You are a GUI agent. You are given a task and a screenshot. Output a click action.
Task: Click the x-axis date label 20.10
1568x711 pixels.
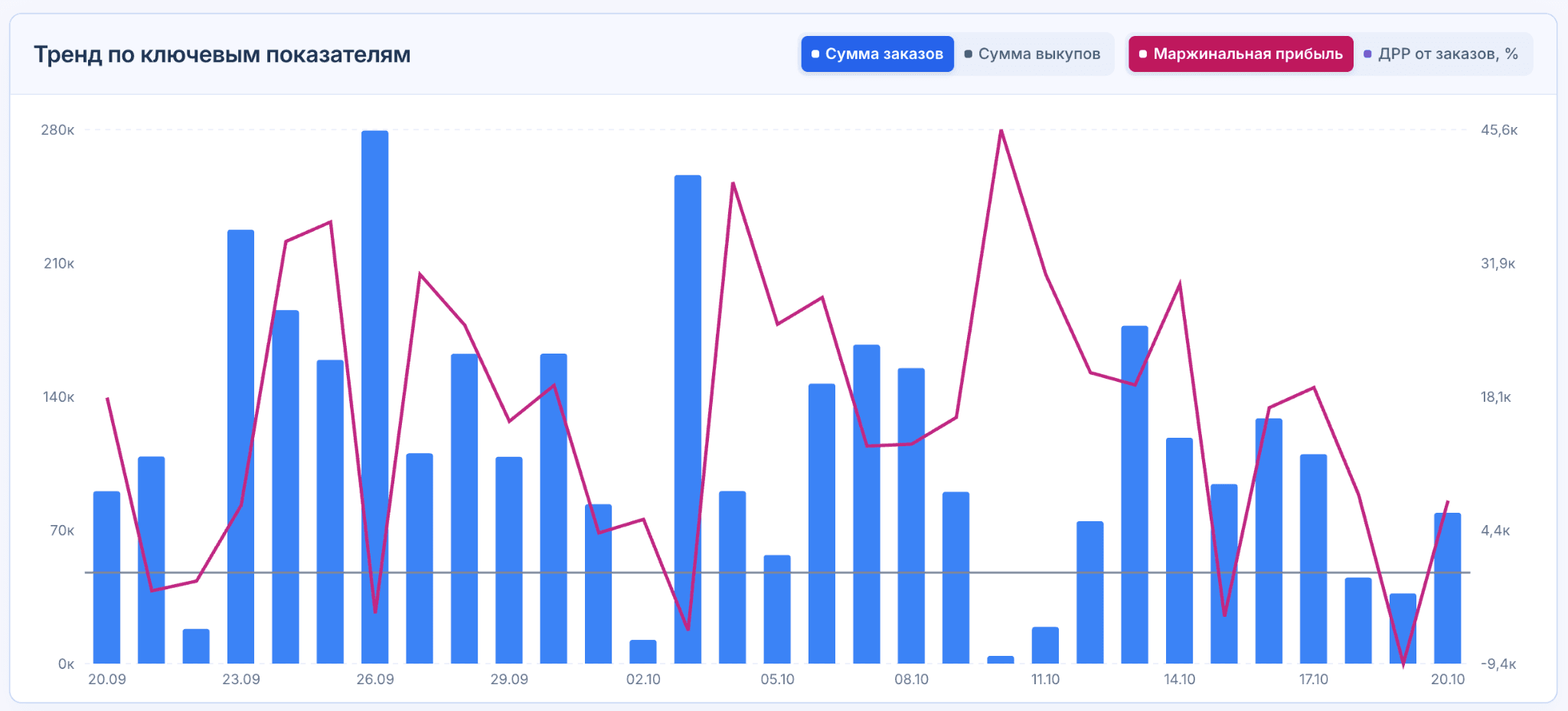coord(1448,680)
